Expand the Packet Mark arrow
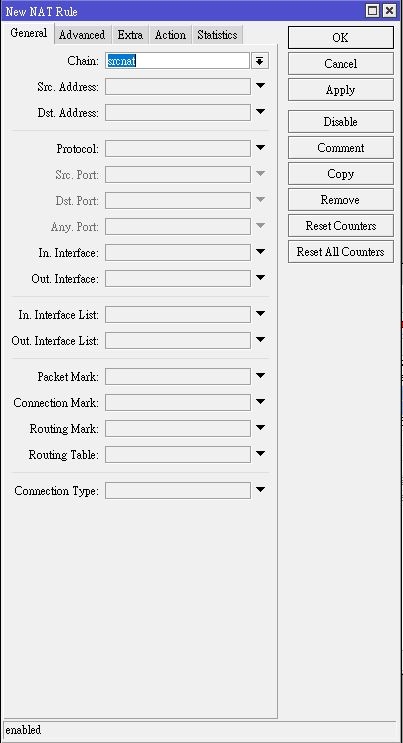 pyautogui.click(x=260, y=376)
